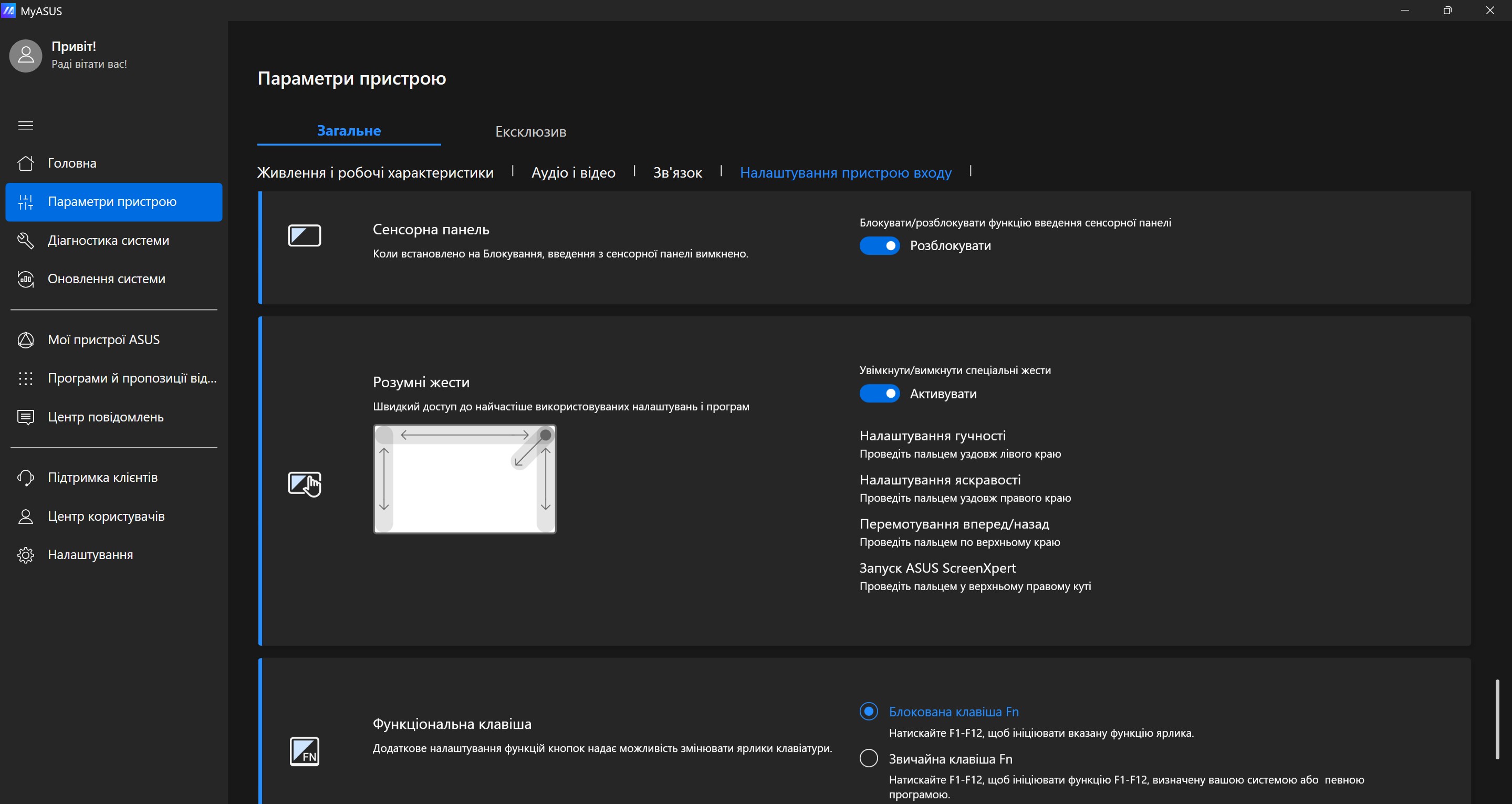Click the Центр повідомлень message icon

[x=25, y=417]
